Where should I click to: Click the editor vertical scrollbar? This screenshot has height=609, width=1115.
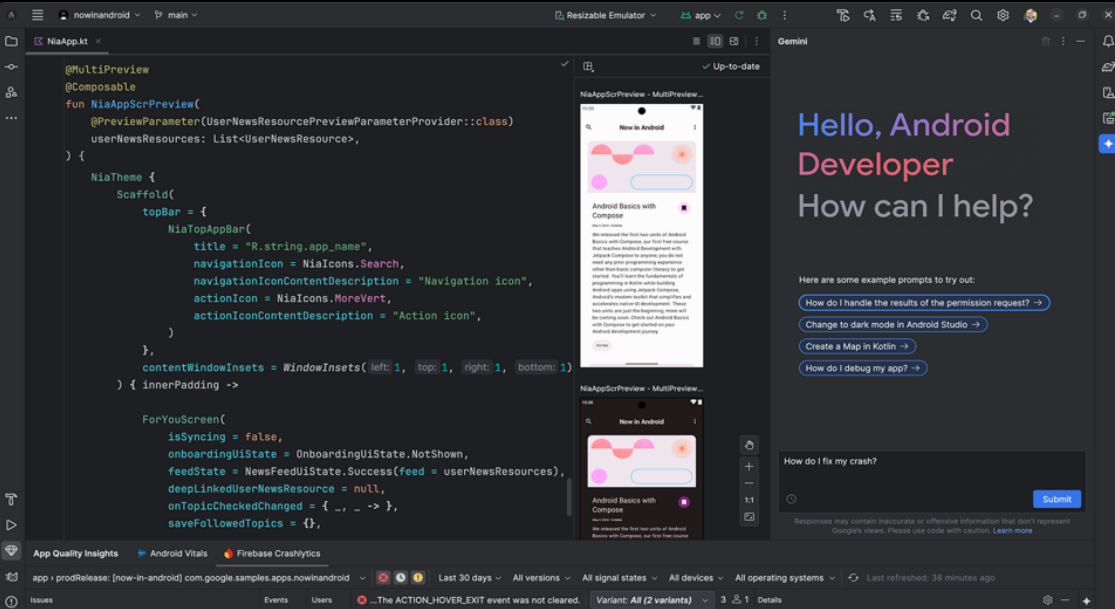pyautogui.click(x=569, y=497)
